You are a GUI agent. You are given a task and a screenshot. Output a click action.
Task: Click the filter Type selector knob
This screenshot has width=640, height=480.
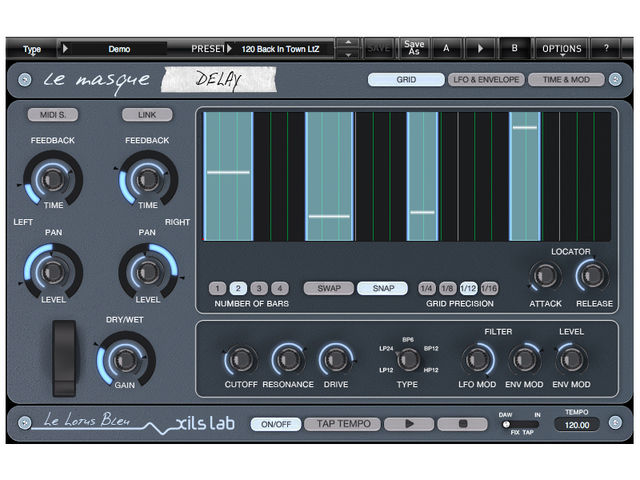pos(408,360)
